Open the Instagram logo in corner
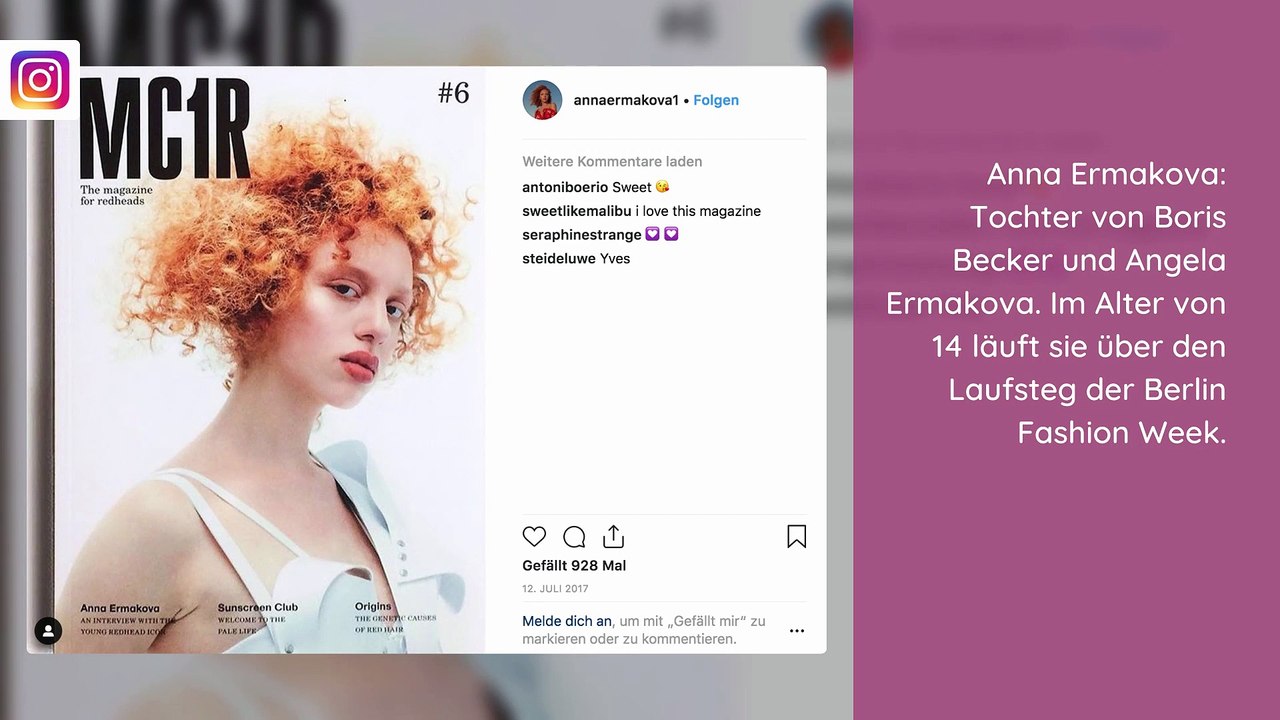The height and width of the screenshot is (720, 1280). coord(40,80)
